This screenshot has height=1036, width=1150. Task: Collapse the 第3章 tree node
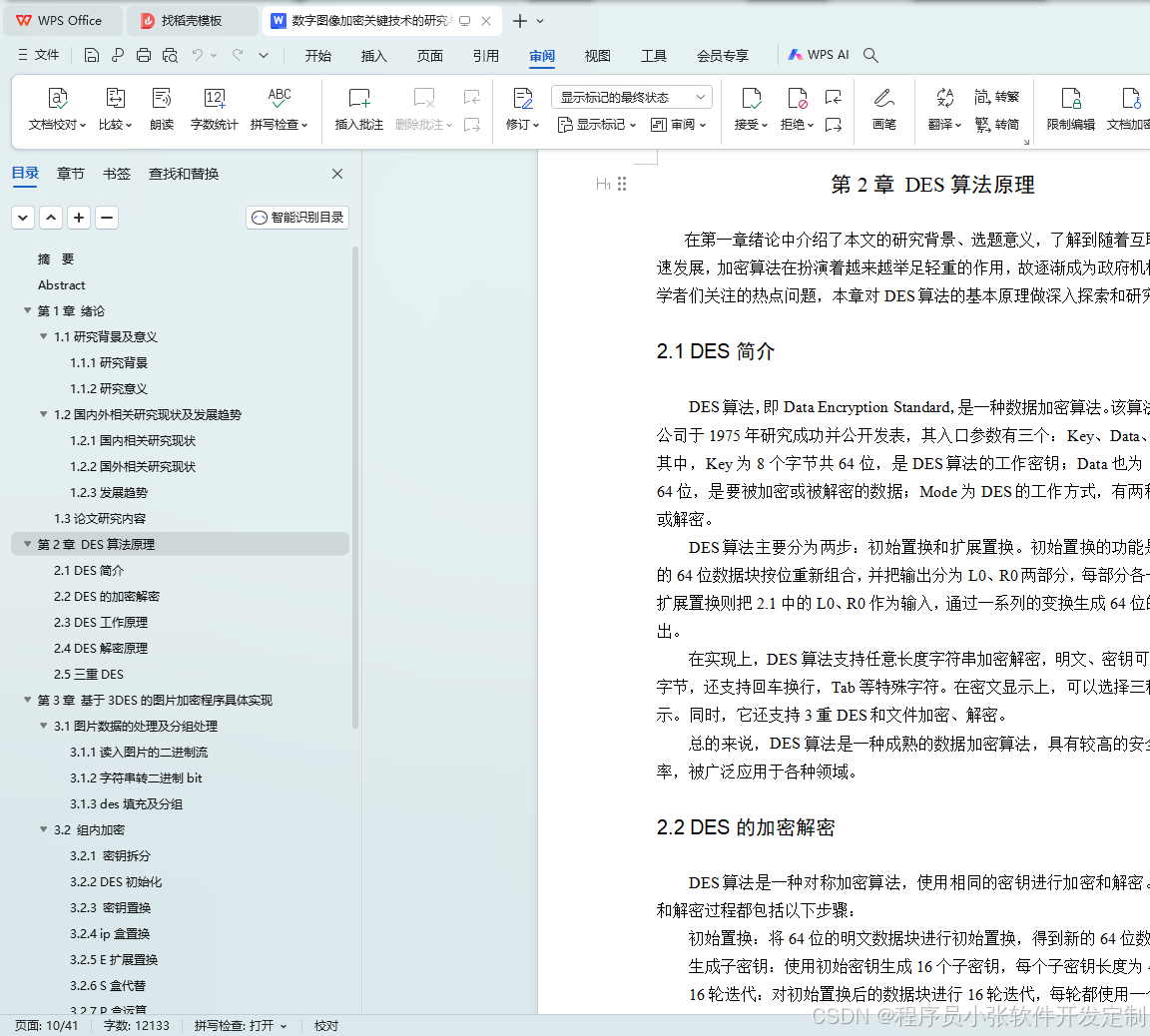tap(27, 701)
